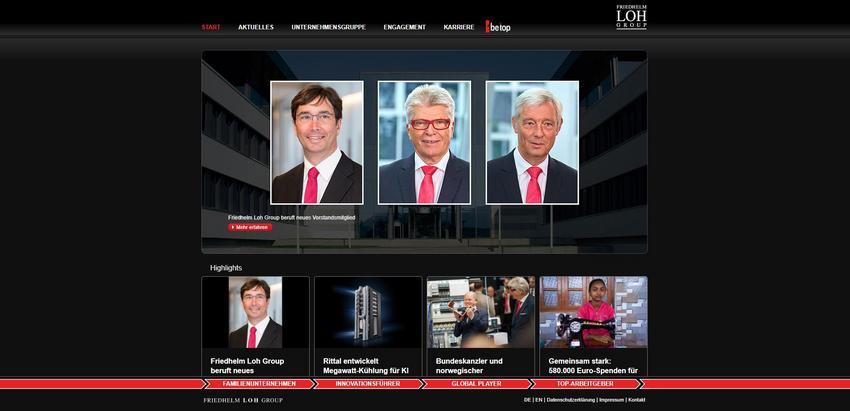Open the KARRIERE menu
The height and width of the screenshot is (411, 850).
tap(459, 27)
